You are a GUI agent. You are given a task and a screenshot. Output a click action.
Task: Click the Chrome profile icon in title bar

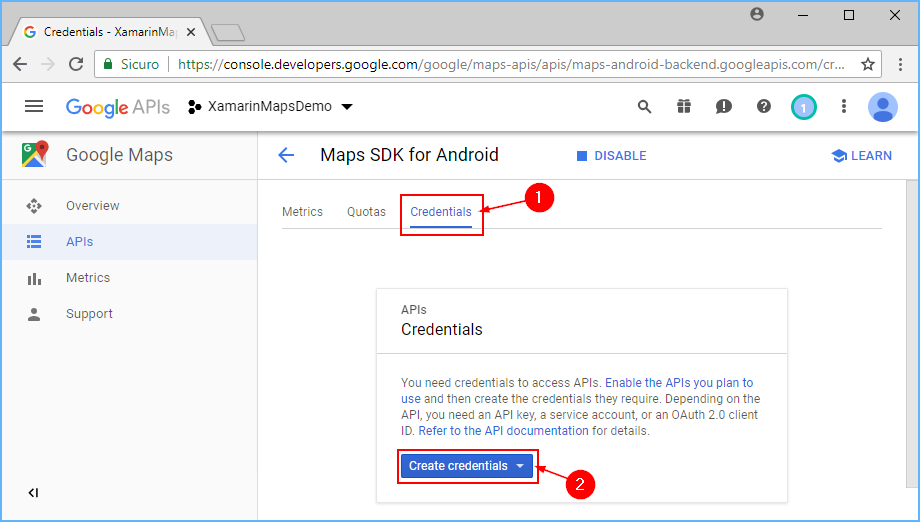pos(757,14)
